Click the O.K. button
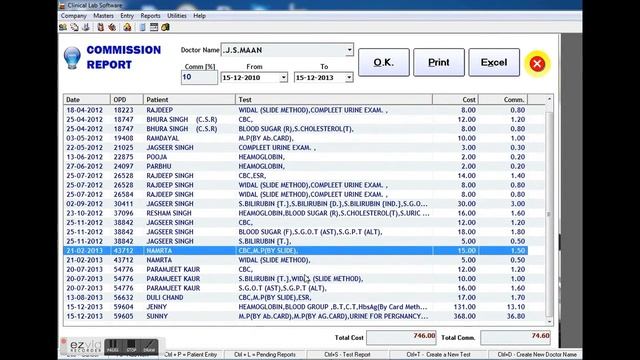 (384, 62)
